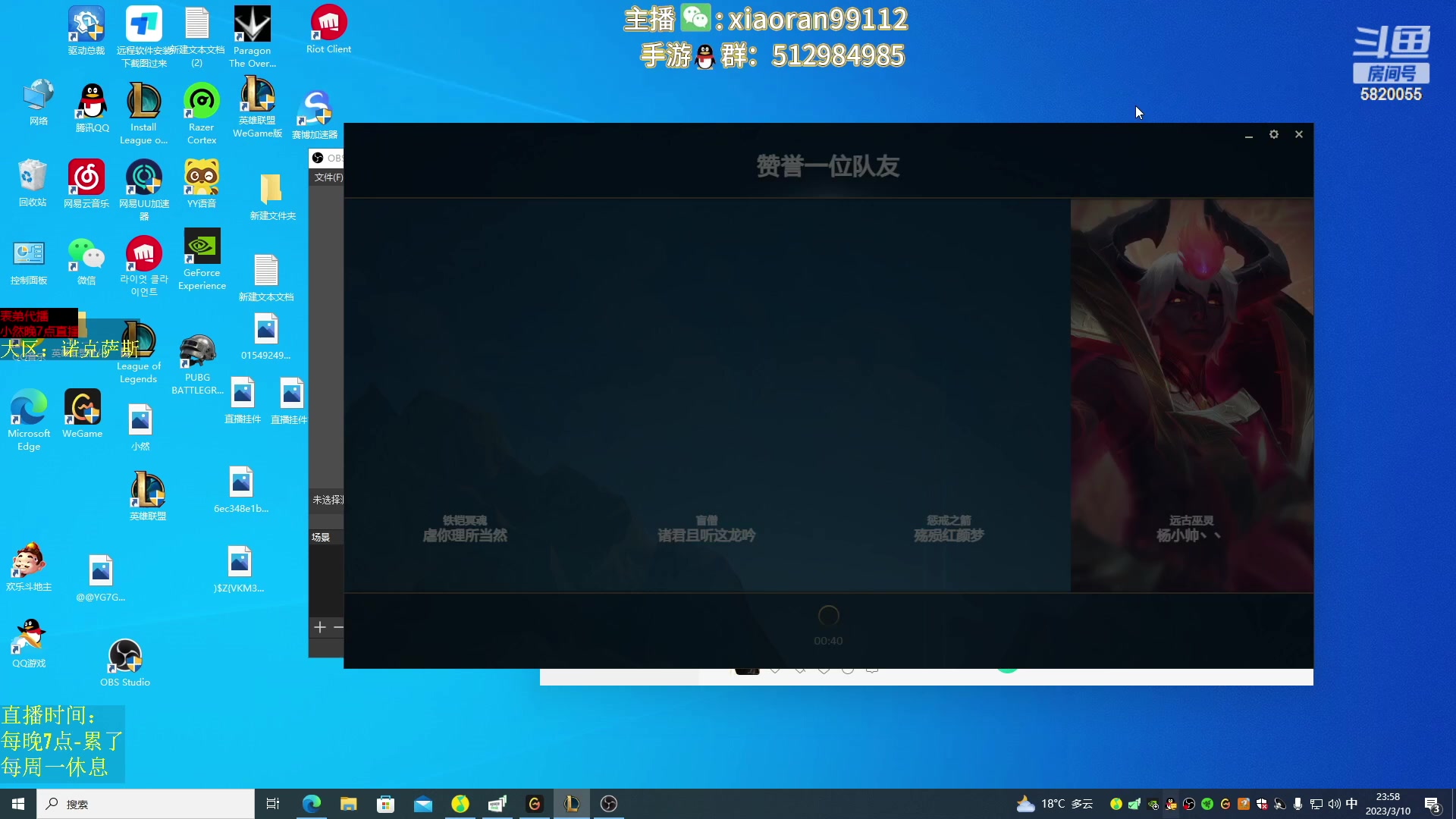The width and height of the screenshot is (1456, 819).
Task: Open the volume control in system tray
Action: [x=1334, y=804]
